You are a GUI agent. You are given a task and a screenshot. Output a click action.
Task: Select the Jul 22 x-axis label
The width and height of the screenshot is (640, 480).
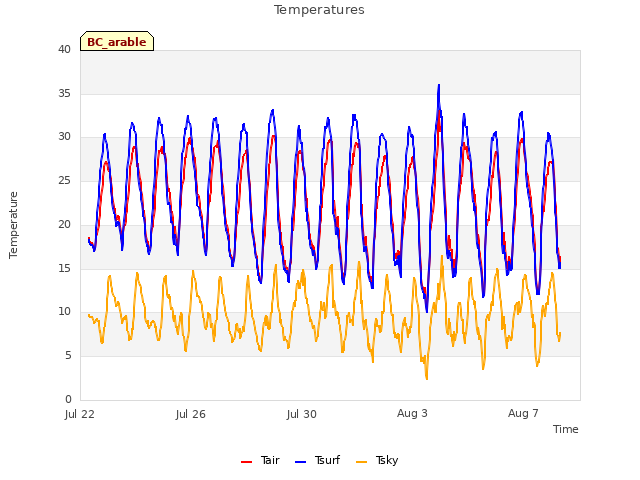pyautogui.click(x=80, y=414)
